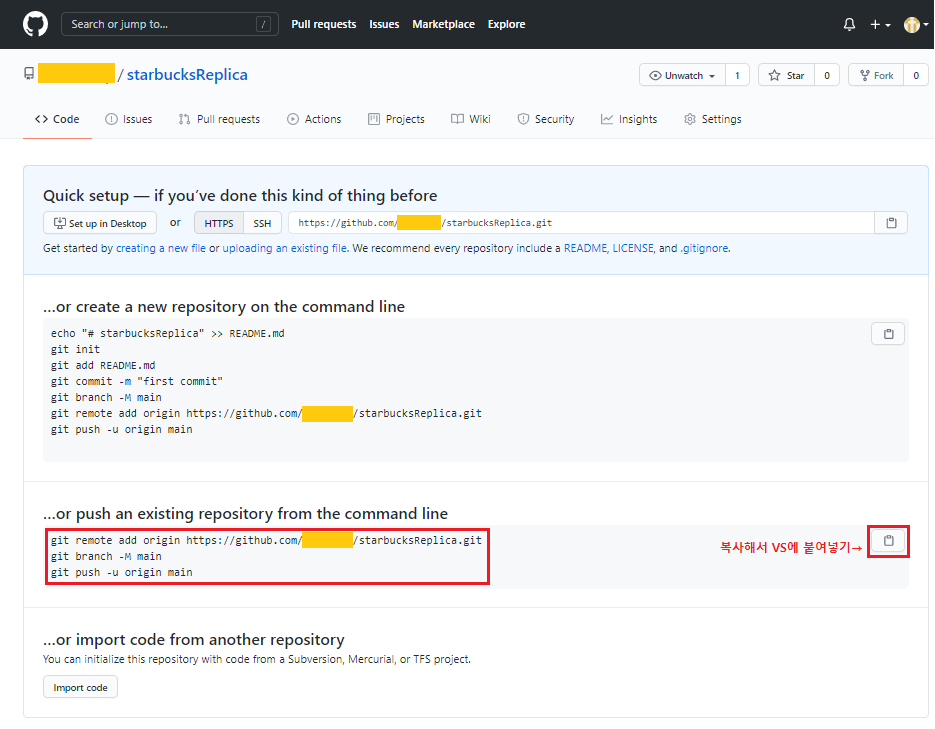Click the Quick setup heading text

coord(240,196)
